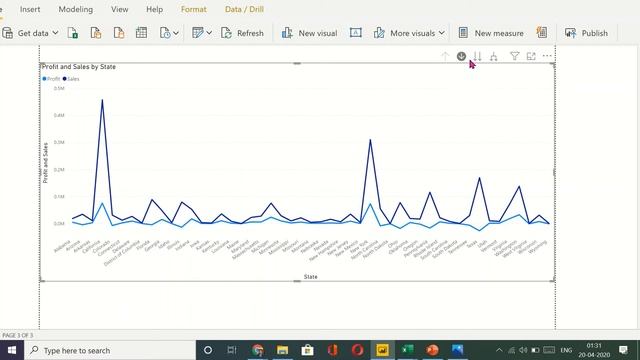The image size is (640, 360).
Task: Click the Refresh button
Action: (242, 33)
